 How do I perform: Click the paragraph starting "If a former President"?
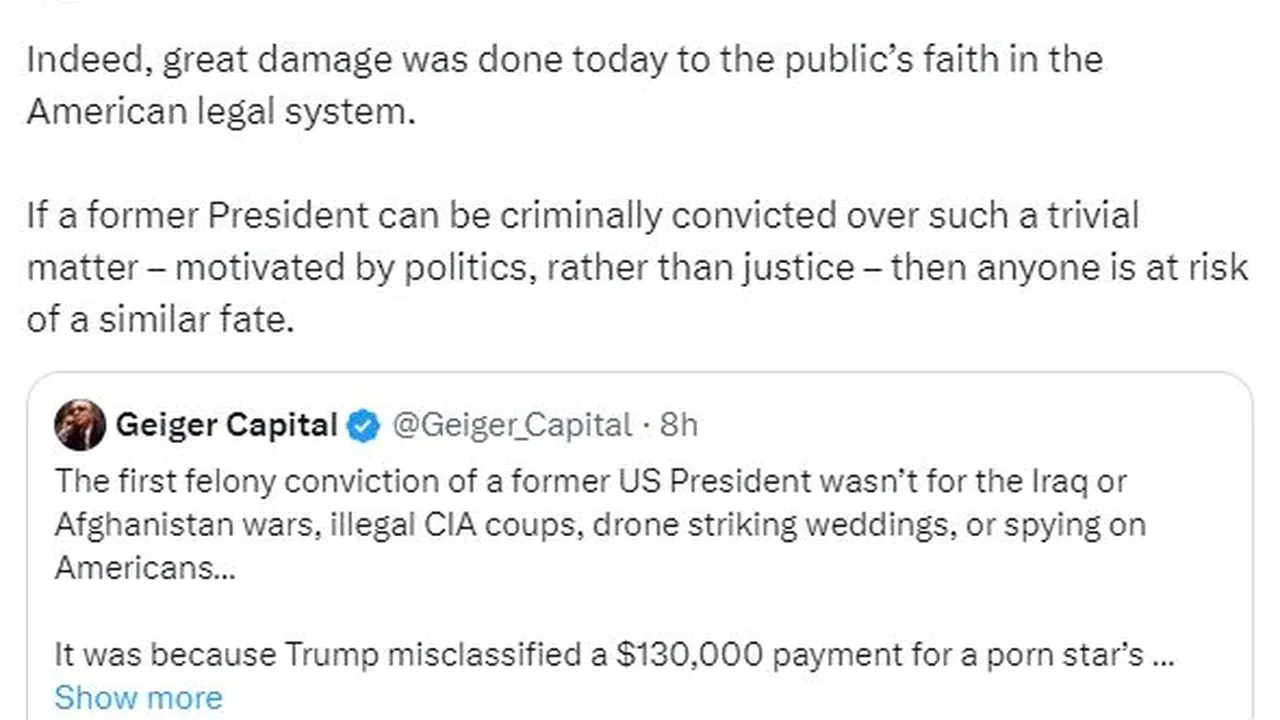(582, 215)
